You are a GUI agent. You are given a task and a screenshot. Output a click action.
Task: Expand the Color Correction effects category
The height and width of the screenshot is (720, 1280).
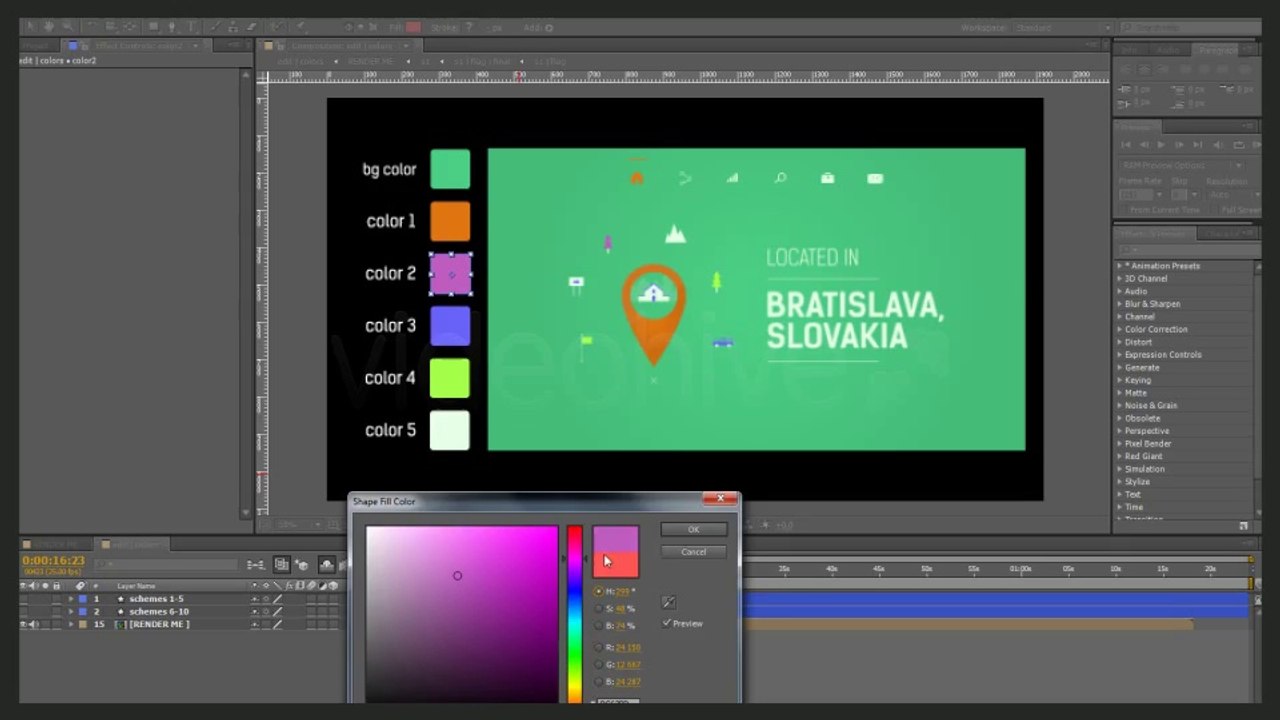[x=1119, y=329]
